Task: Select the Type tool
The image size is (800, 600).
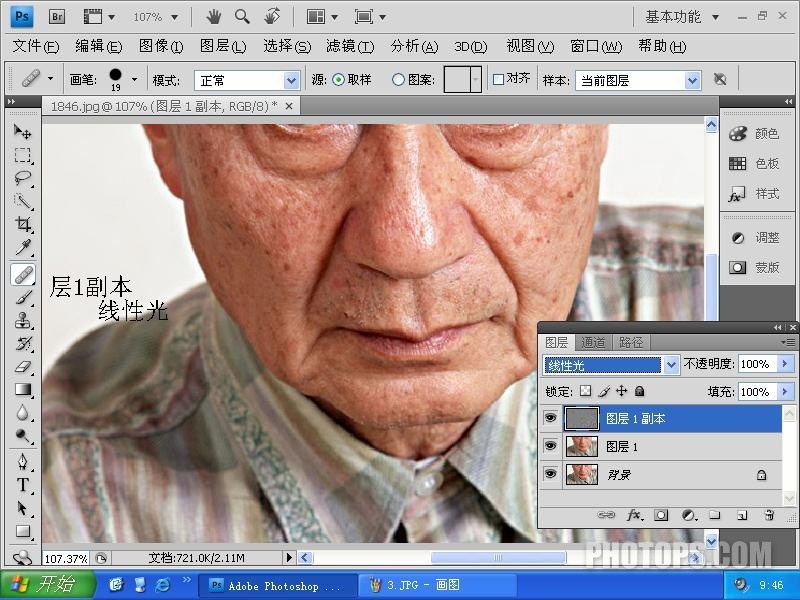Action: [22, 485]
